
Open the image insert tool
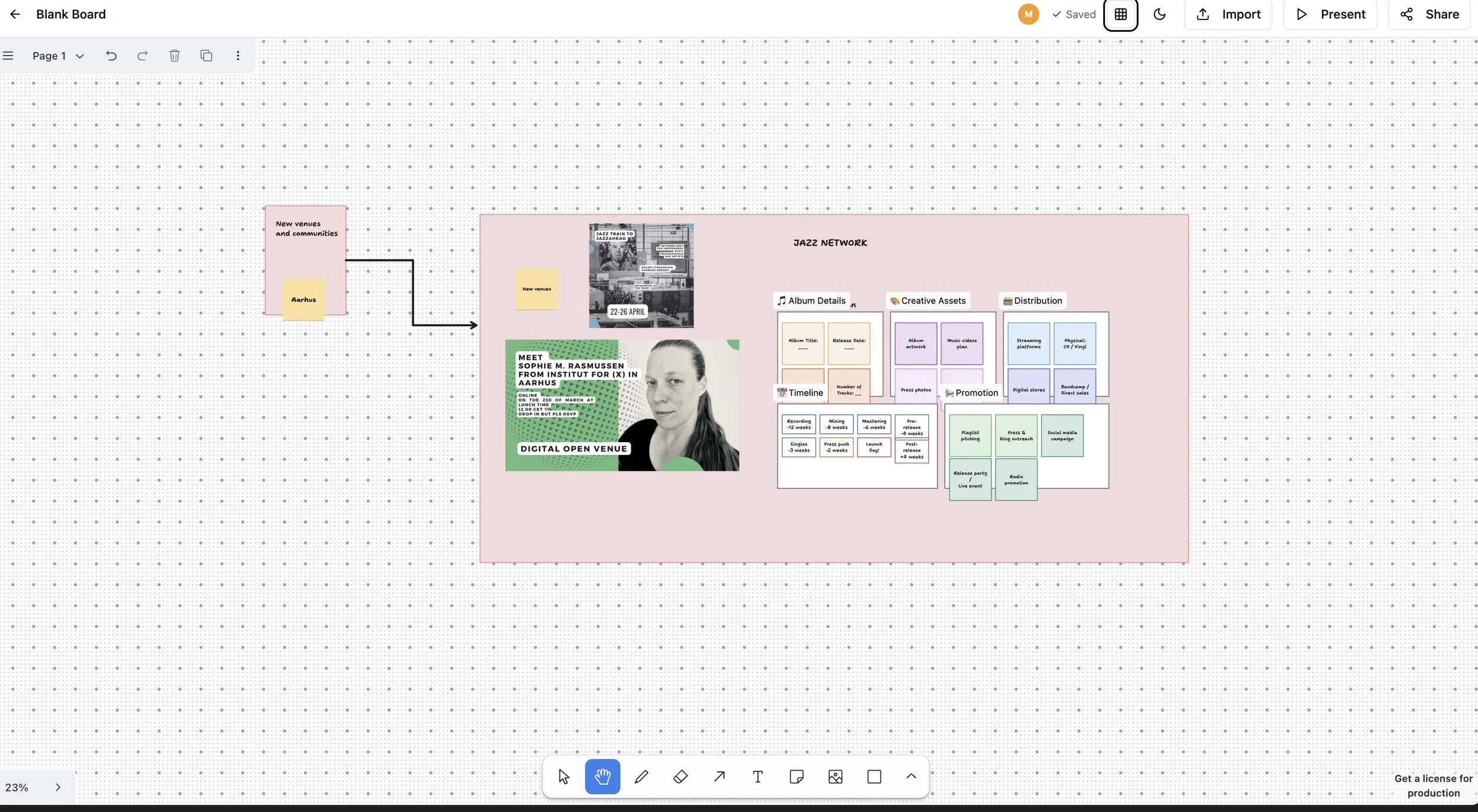pos(835,777)
